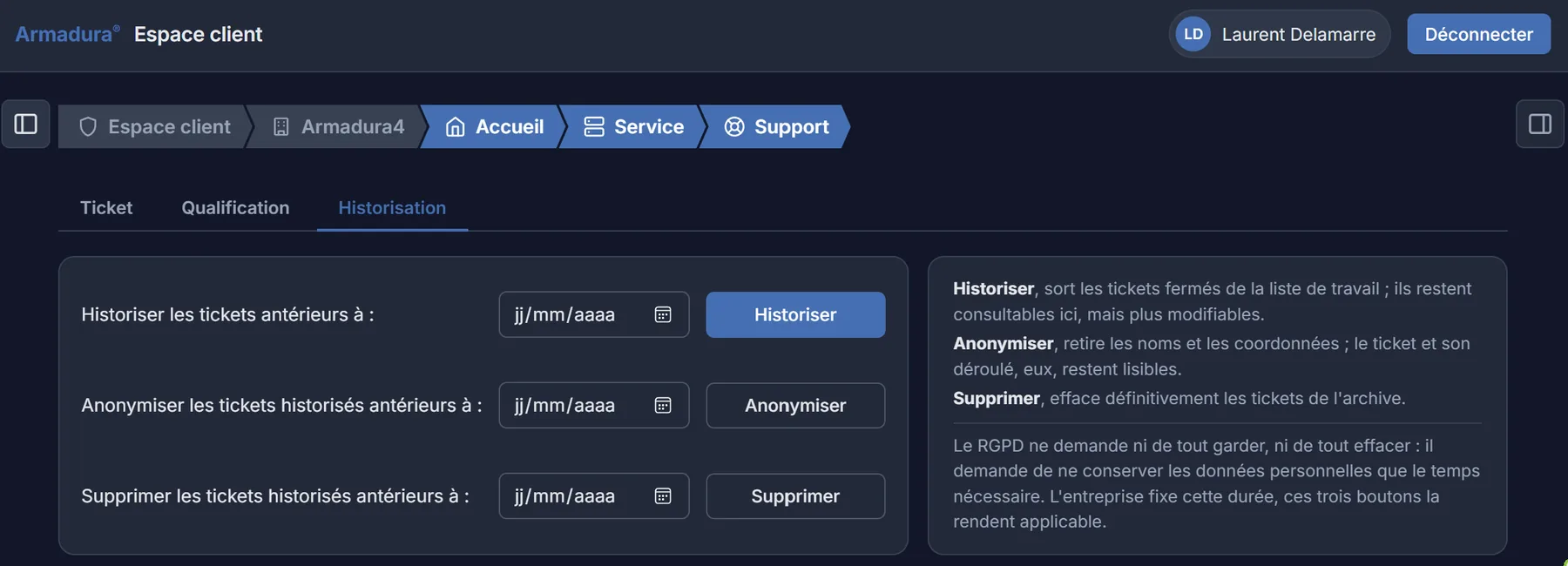Click the server icon beside Service
The width and height of the screenshot is (1568, 566).
click(594, 127)
